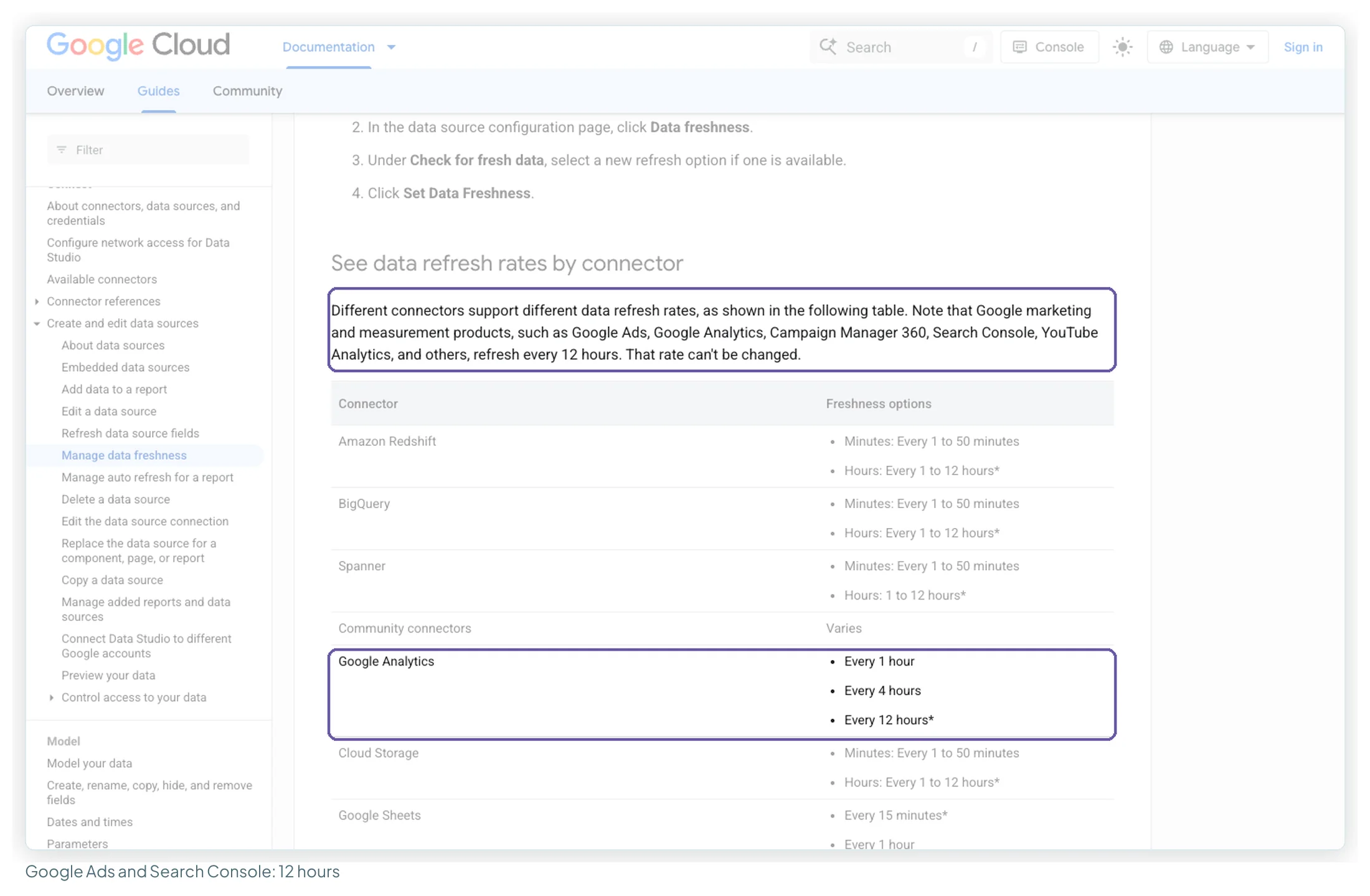Click the globe icon beside Language
The image size is (1370, 896).
tap(1166, 47)
